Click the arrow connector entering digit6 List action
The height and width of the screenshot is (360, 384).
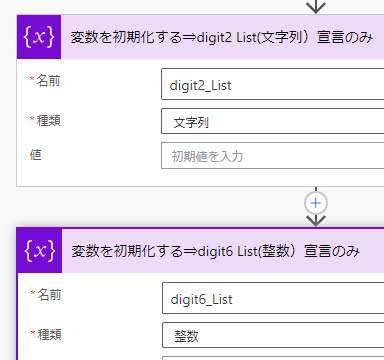(316, 220)
